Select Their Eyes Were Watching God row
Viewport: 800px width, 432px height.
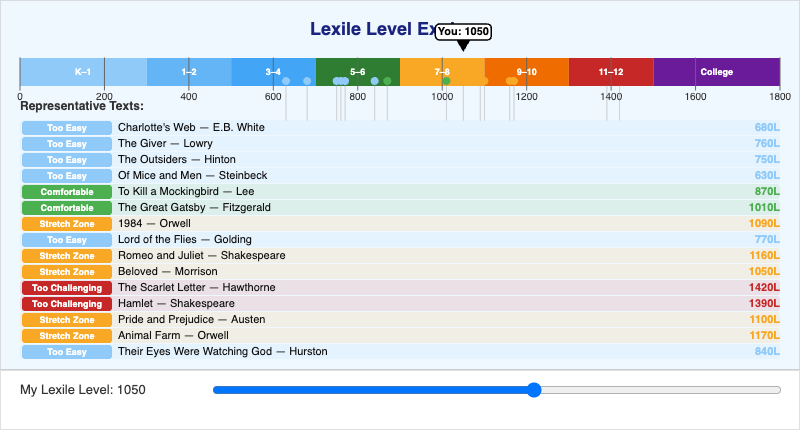[x=401, y=351]
